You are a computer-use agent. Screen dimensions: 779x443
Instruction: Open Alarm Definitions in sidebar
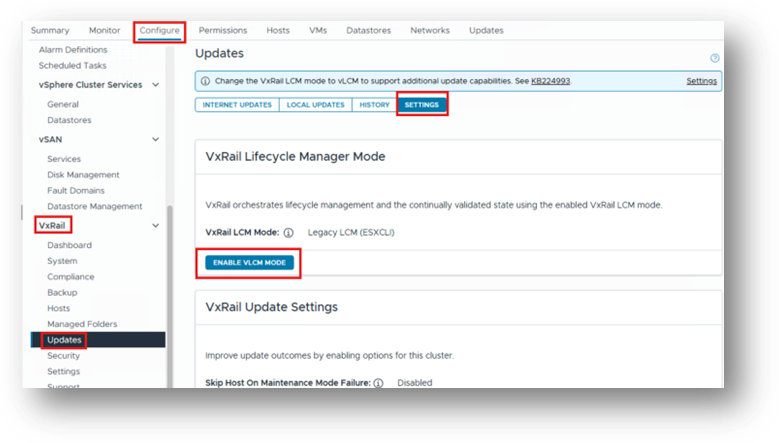[73, 50]
